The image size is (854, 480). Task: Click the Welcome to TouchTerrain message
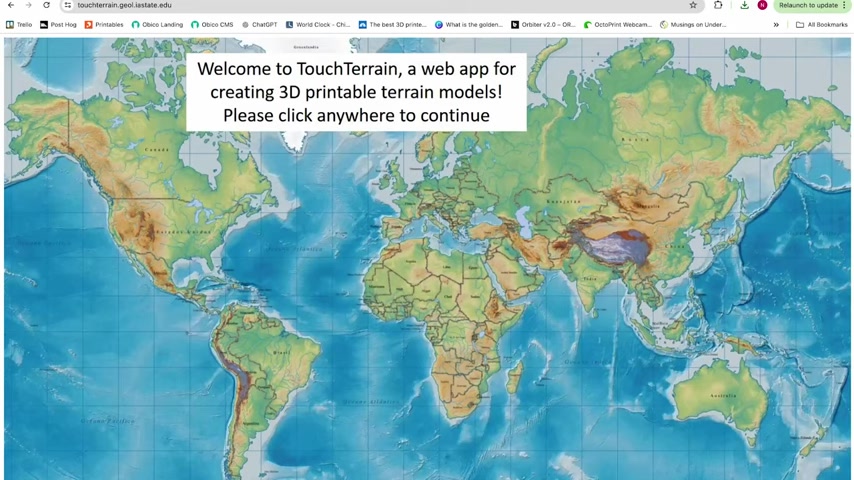[x=356, y=92]
